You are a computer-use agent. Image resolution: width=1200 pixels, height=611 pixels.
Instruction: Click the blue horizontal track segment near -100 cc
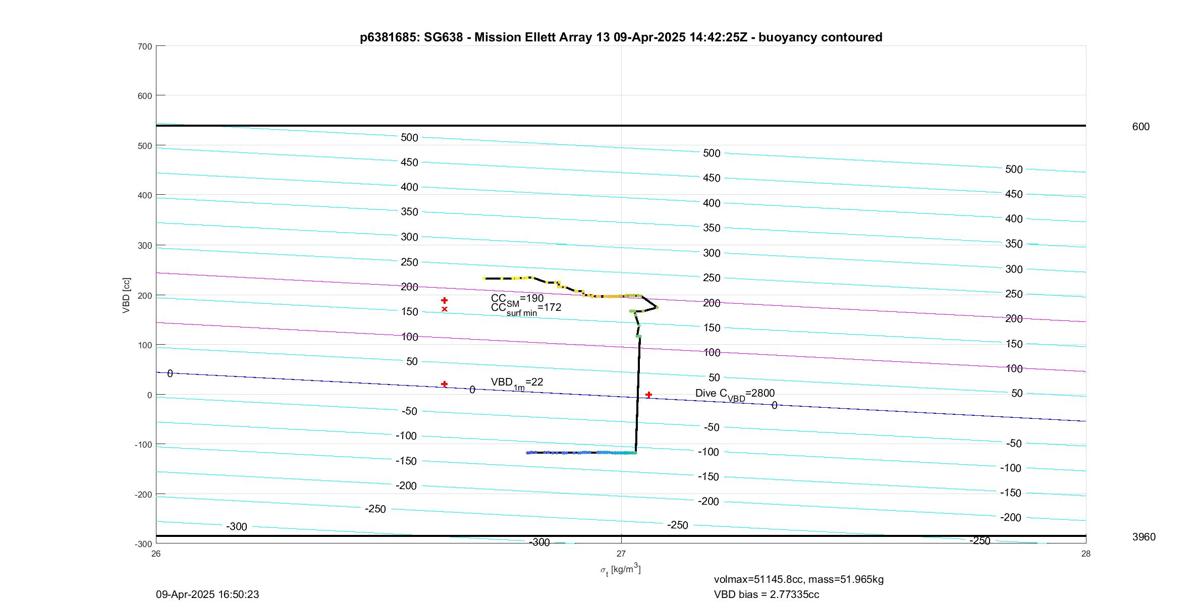pyautogui.click(x=581, y=453)
